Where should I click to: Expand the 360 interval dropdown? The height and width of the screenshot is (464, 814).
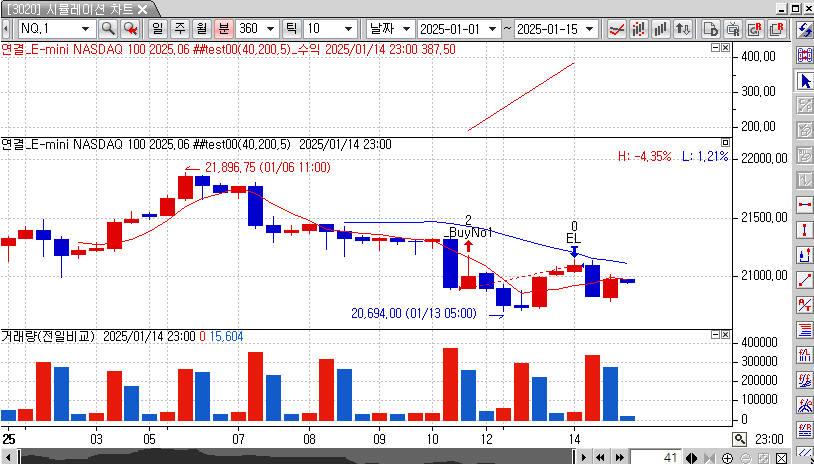(266, 28)
